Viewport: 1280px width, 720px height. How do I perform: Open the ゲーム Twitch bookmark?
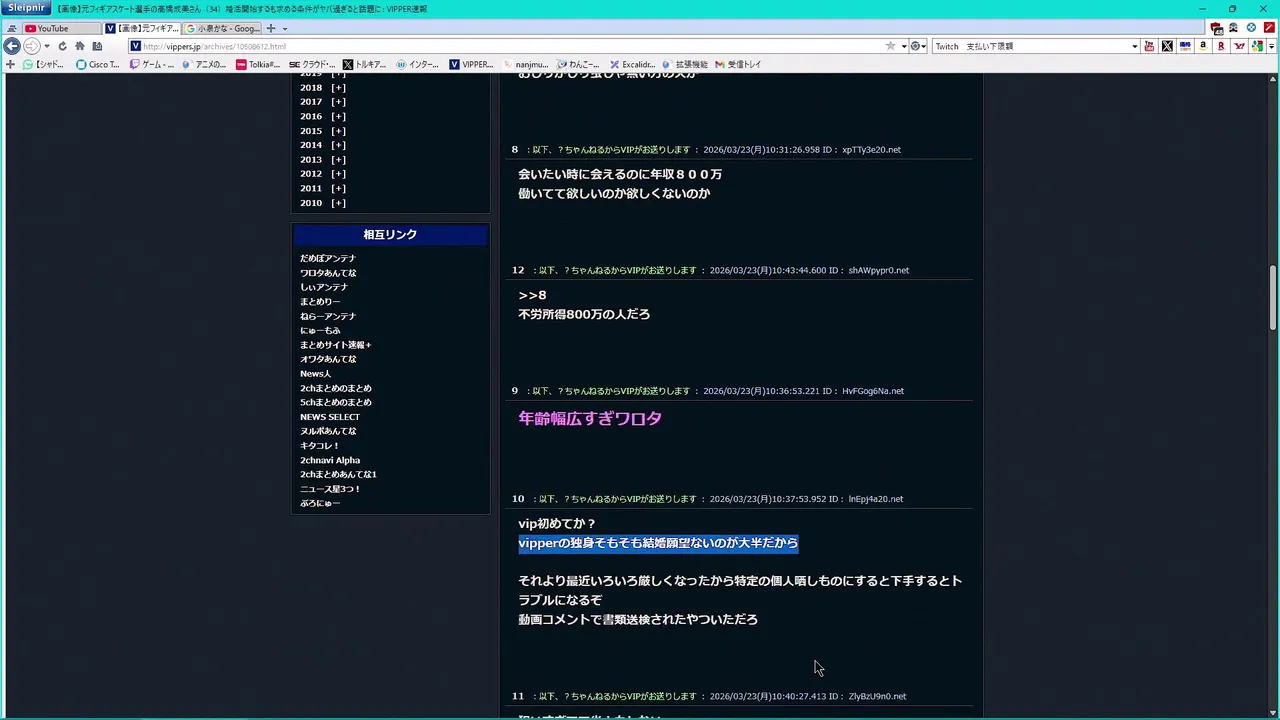click(x=151, y=64)
